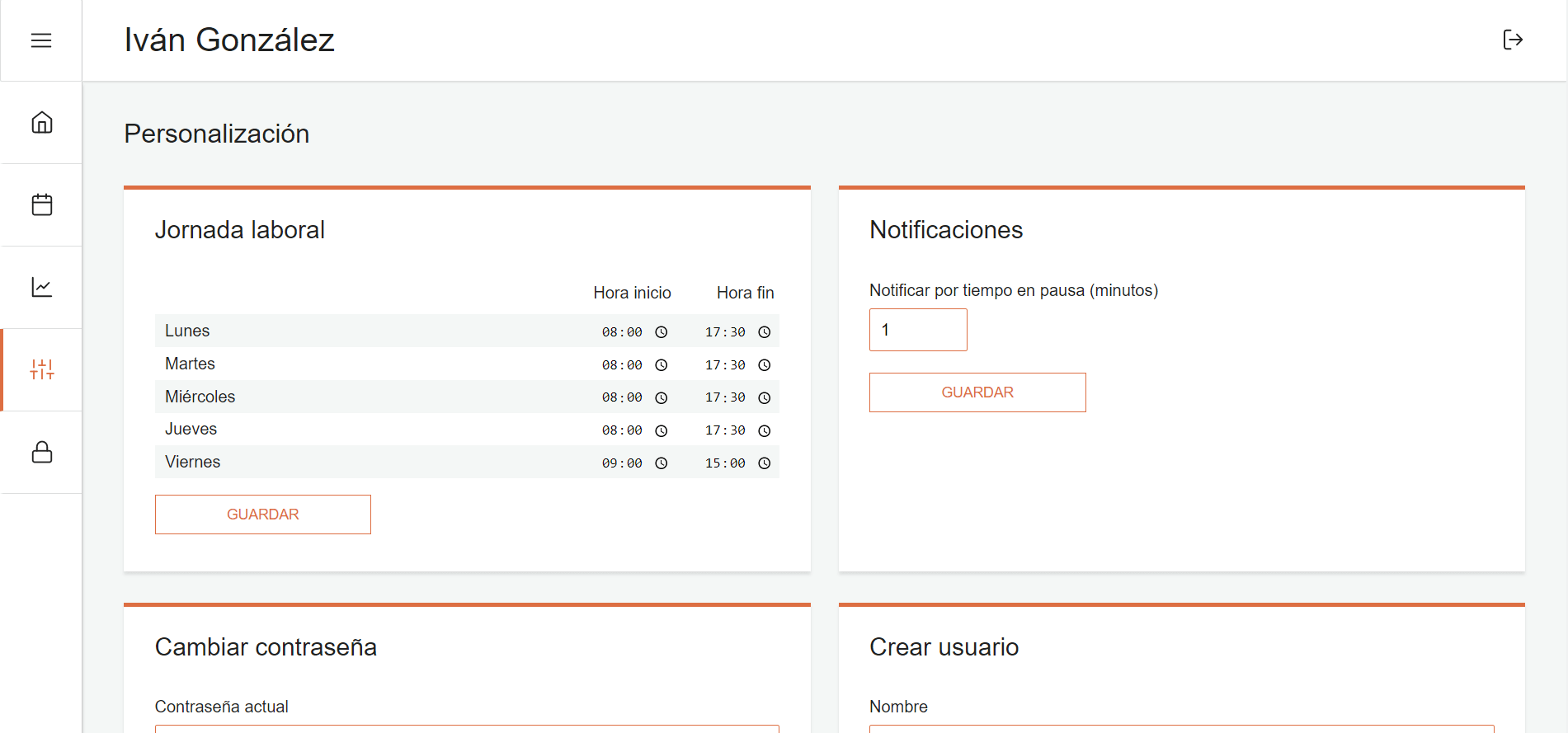Go to the home page icon
Screen dimensions: 1568x733
(42, 123)
